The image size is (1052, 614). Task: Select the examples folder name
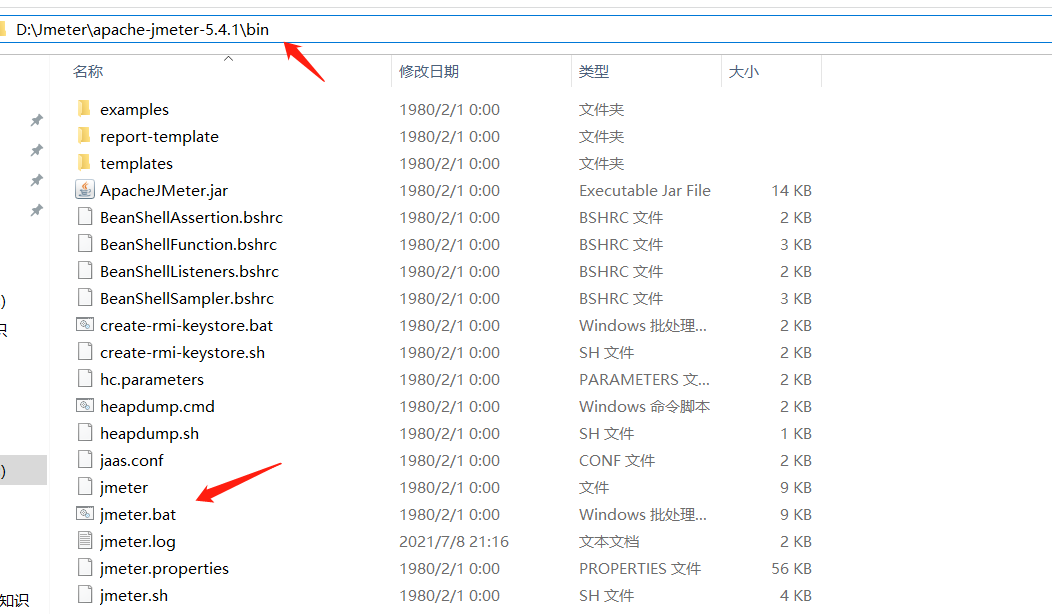pos(134,109)
